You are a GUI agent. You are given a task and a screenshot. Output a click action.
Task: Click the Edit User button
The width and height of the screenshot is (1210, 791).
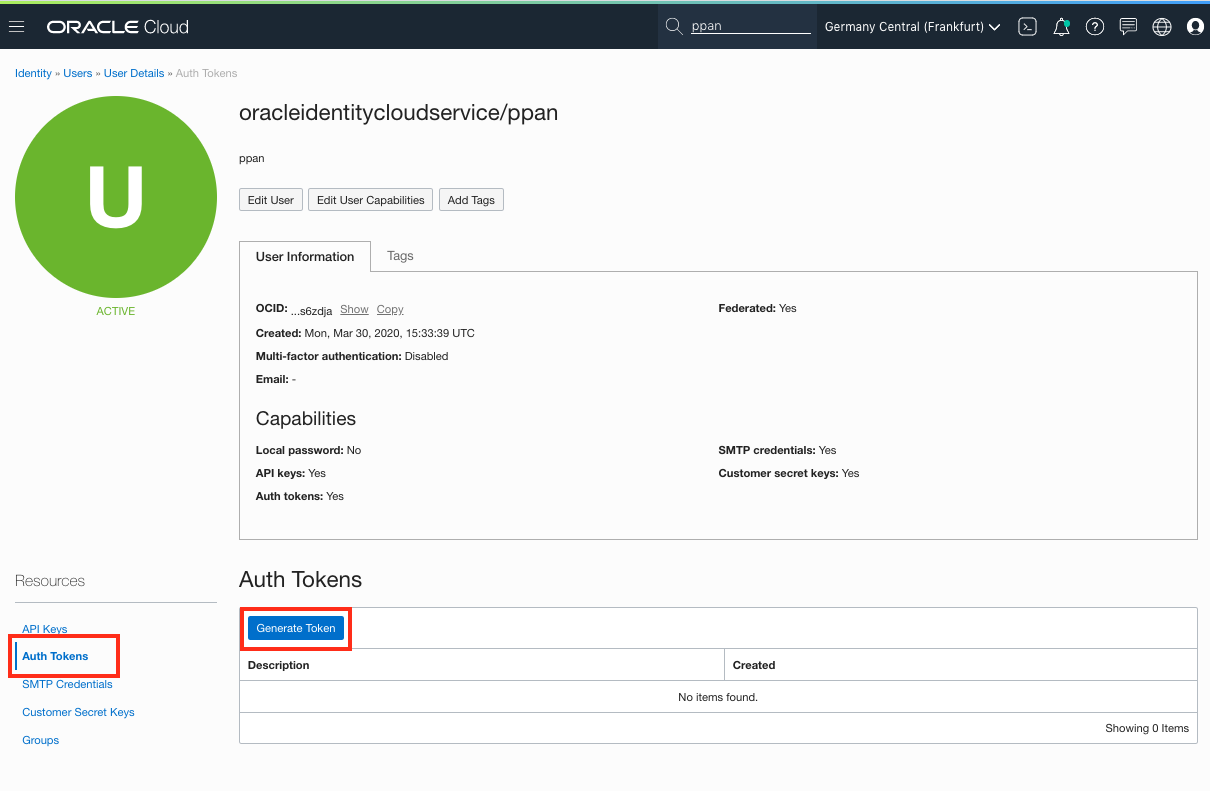pyautogui.click(x=271, y=200)
